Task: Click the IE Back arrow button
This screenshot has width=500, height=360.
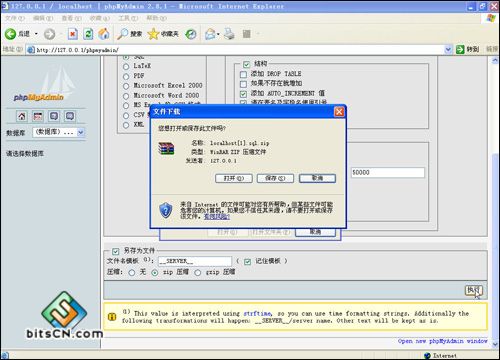Action: (x=10, y=34)
